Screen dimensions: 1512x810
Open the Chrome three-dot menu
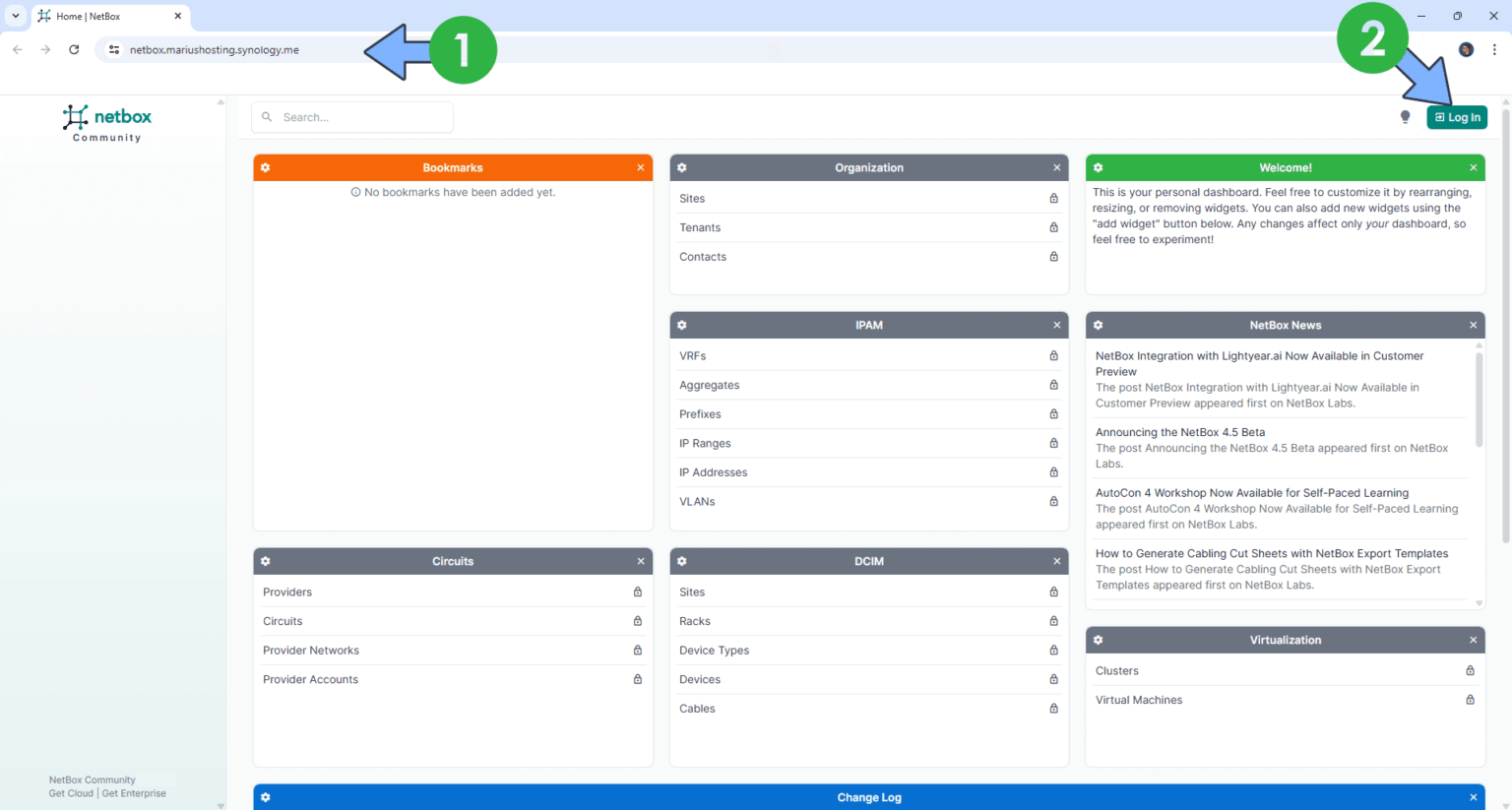click(1495, 49)
